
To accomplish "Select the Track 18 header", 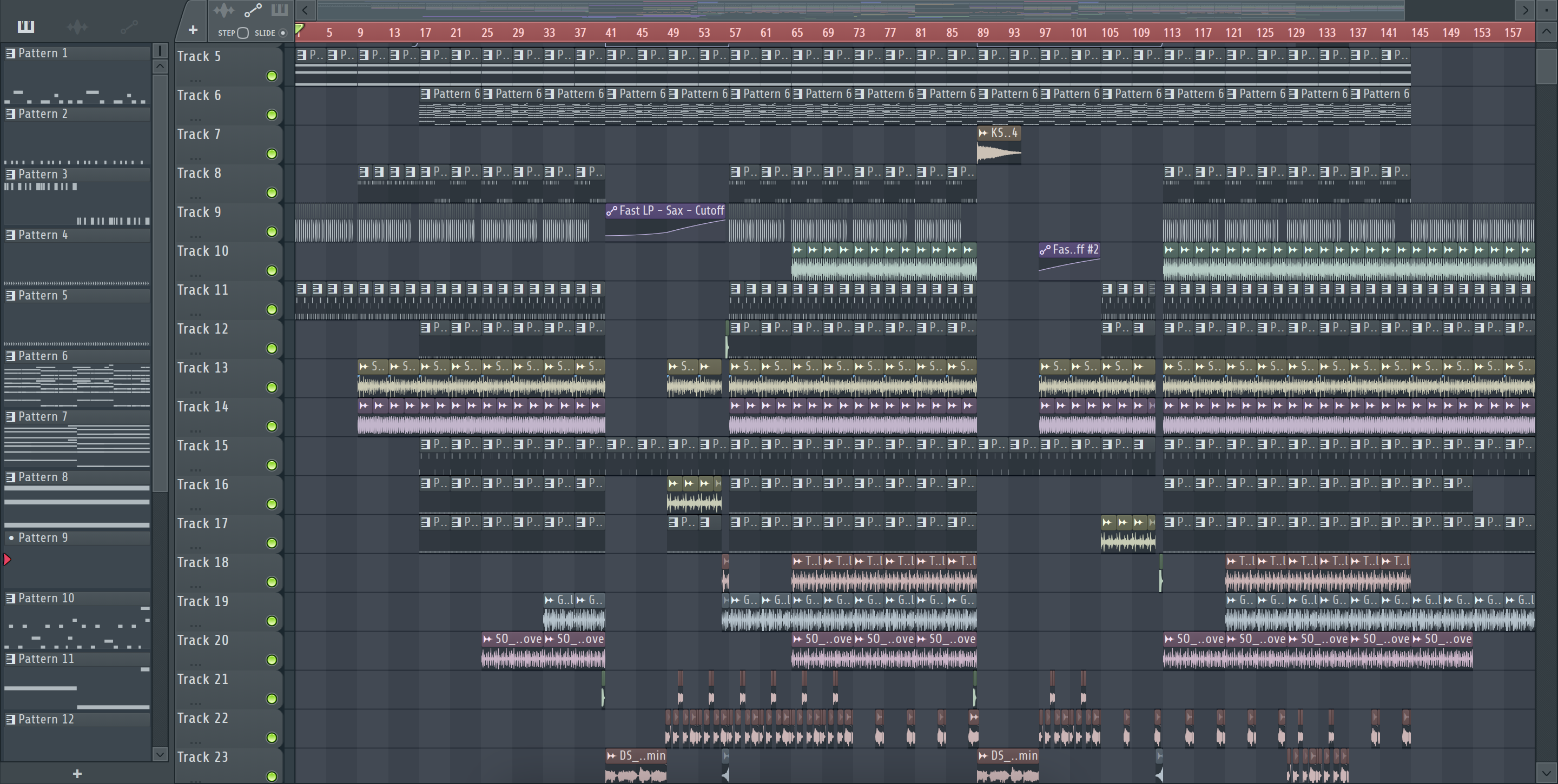I will 229,573.
